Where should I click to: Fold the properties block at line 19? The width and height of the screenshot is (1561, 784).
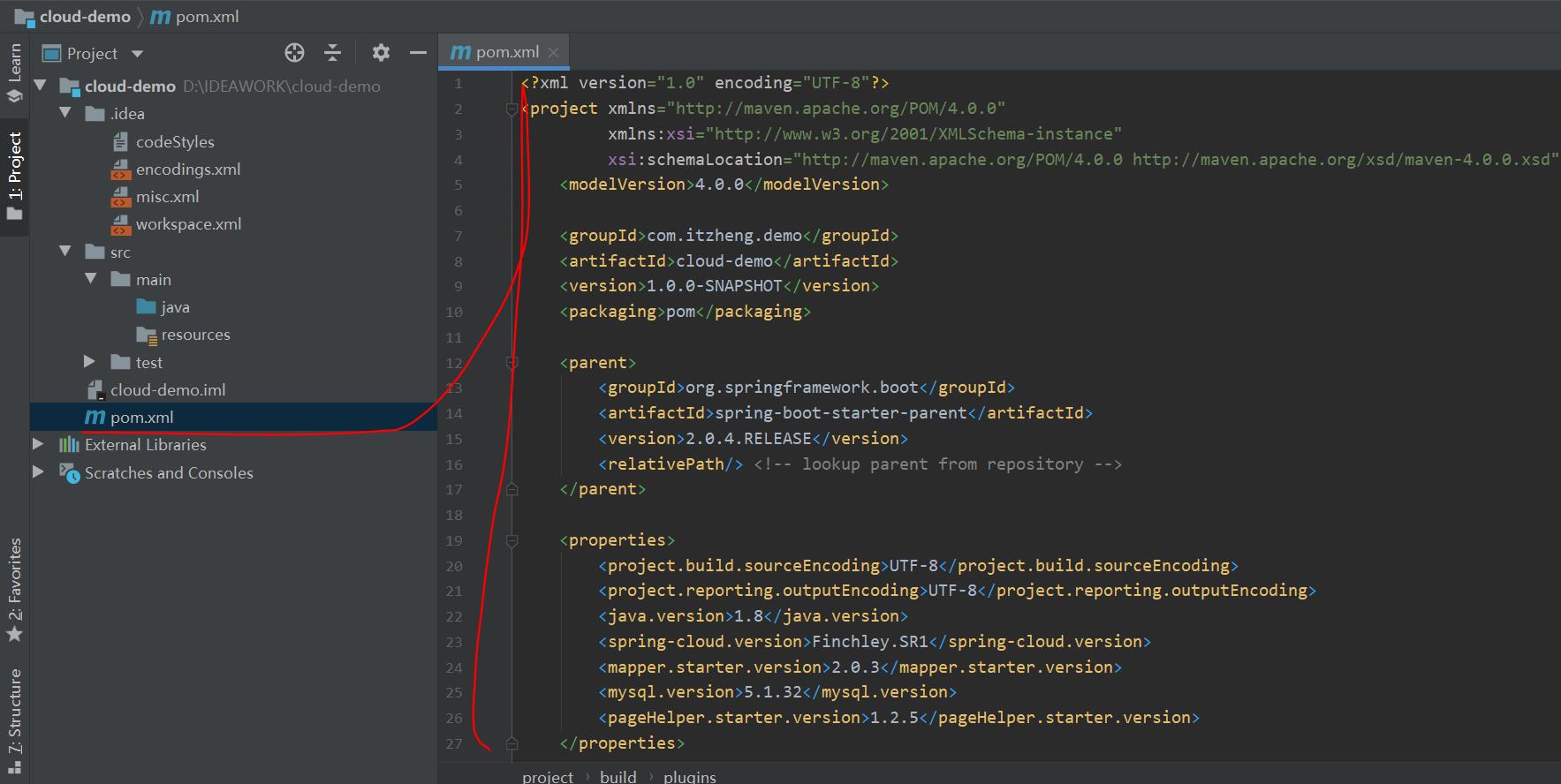point(511,540)
